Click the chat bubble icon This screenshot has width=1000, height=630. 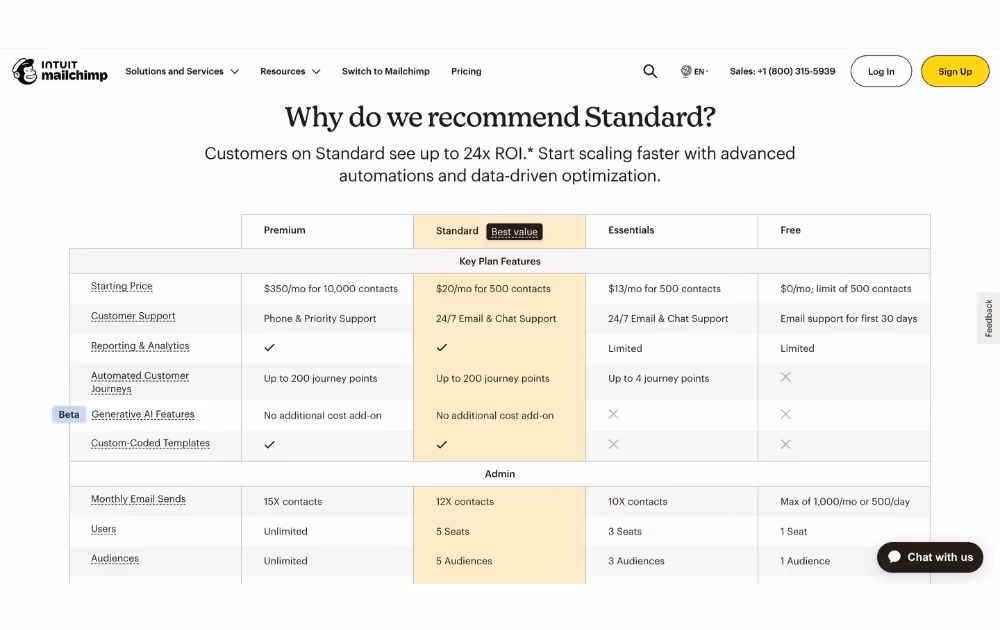click(895, 557)
